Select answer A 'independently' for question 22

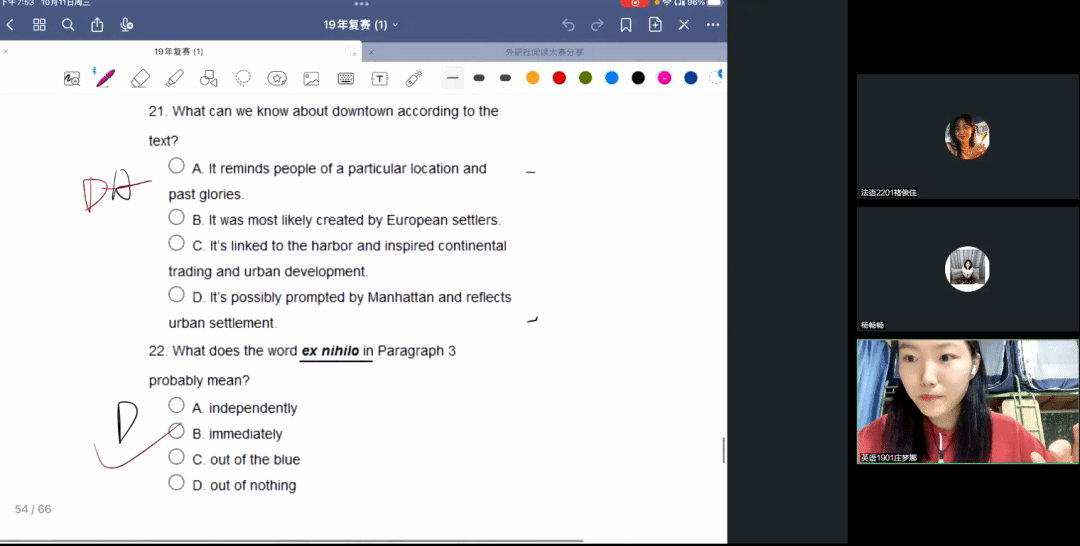(177, 405)
